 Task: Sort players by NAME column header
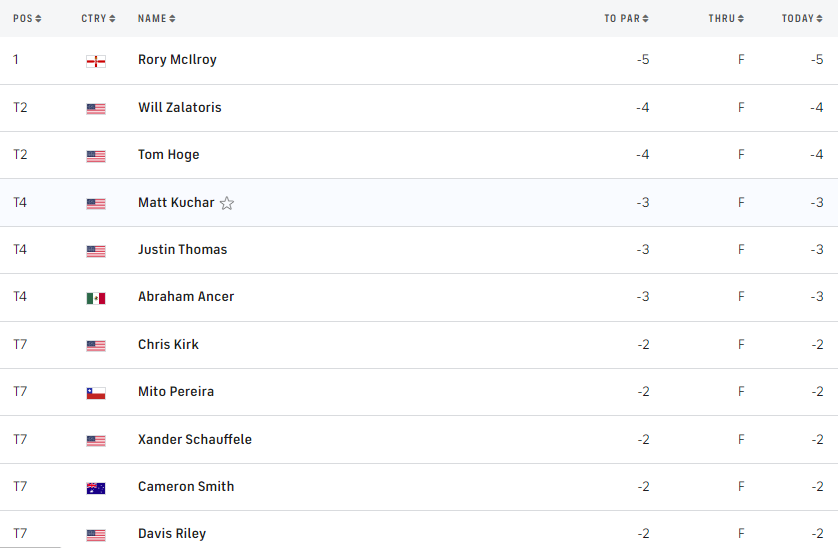point(156,18)
